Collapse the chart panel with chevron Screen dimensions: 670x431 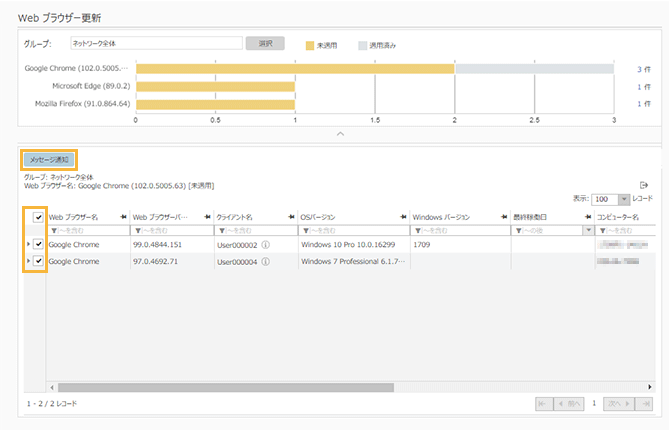340,132
